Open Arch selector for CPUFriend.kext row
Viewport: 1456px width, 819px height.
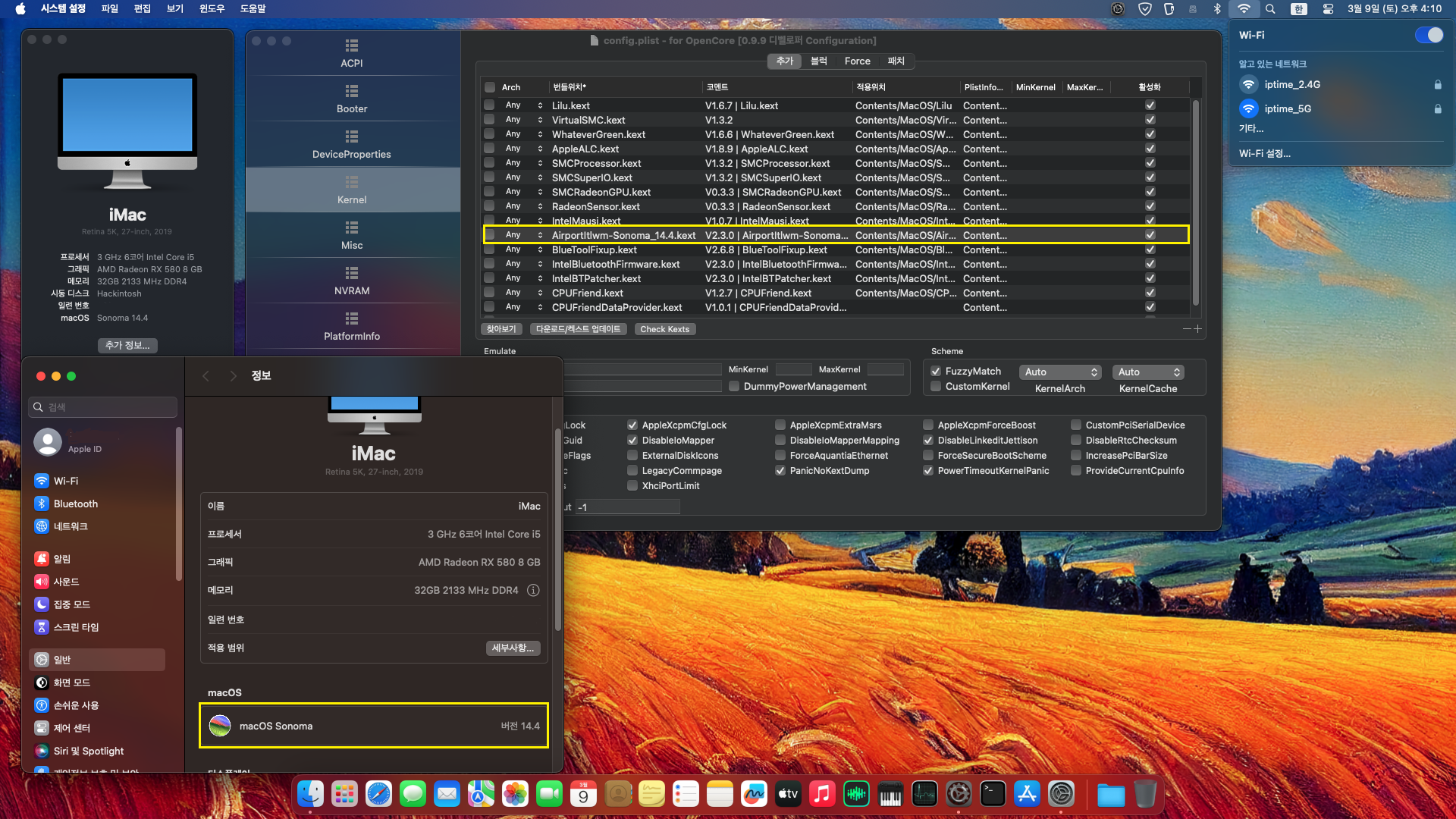(x=540, y=293)
